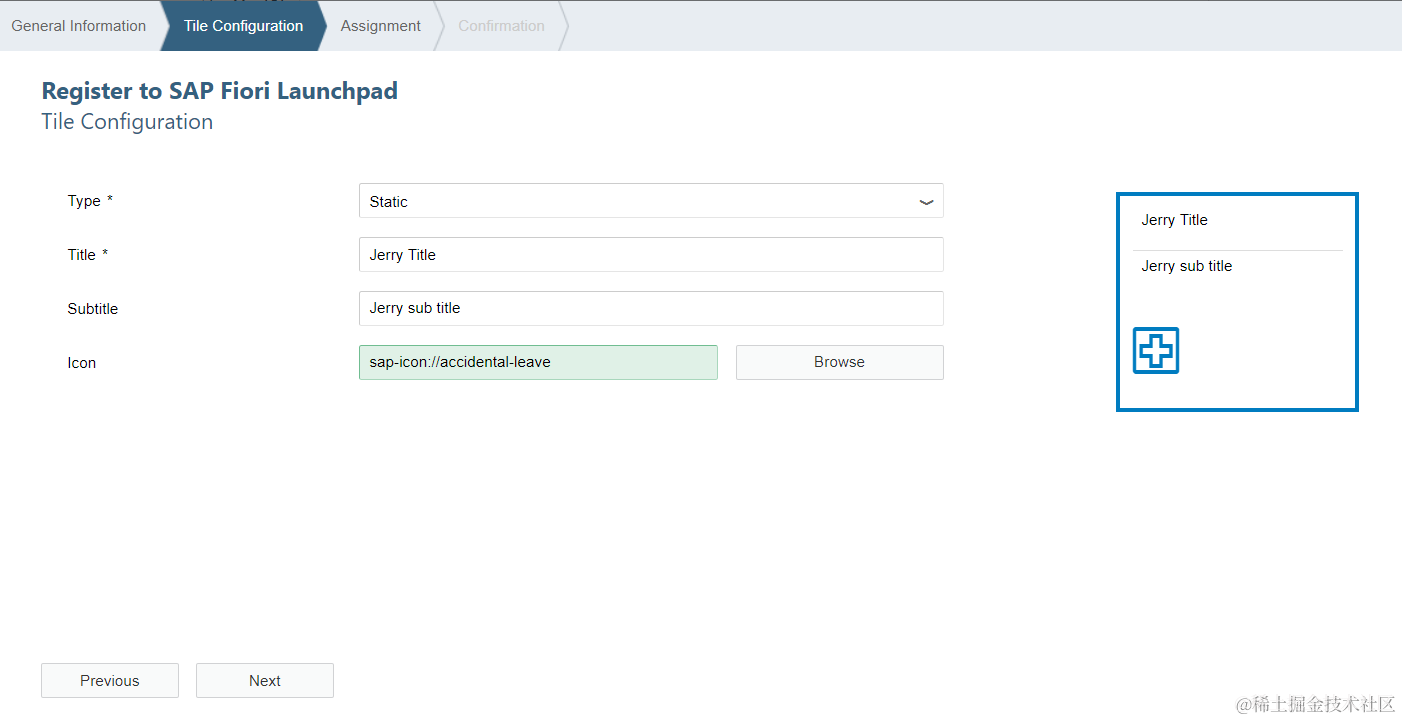Viewport: 1402px width, 721px height.
Task: Click the Next button
Action: pos(264,680)
